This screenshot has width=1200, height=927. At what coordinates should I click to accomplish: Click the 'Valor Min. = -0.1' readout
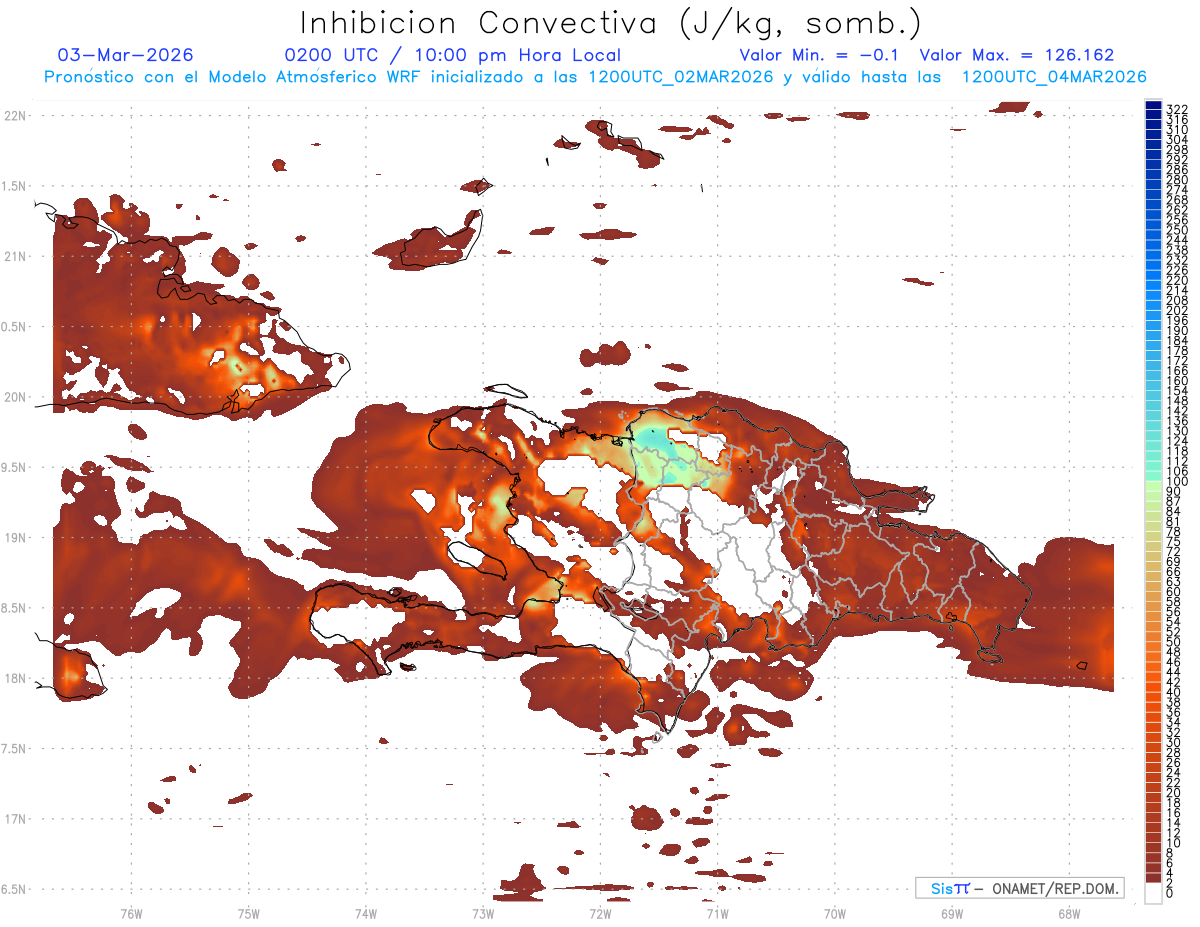(821, 55)
